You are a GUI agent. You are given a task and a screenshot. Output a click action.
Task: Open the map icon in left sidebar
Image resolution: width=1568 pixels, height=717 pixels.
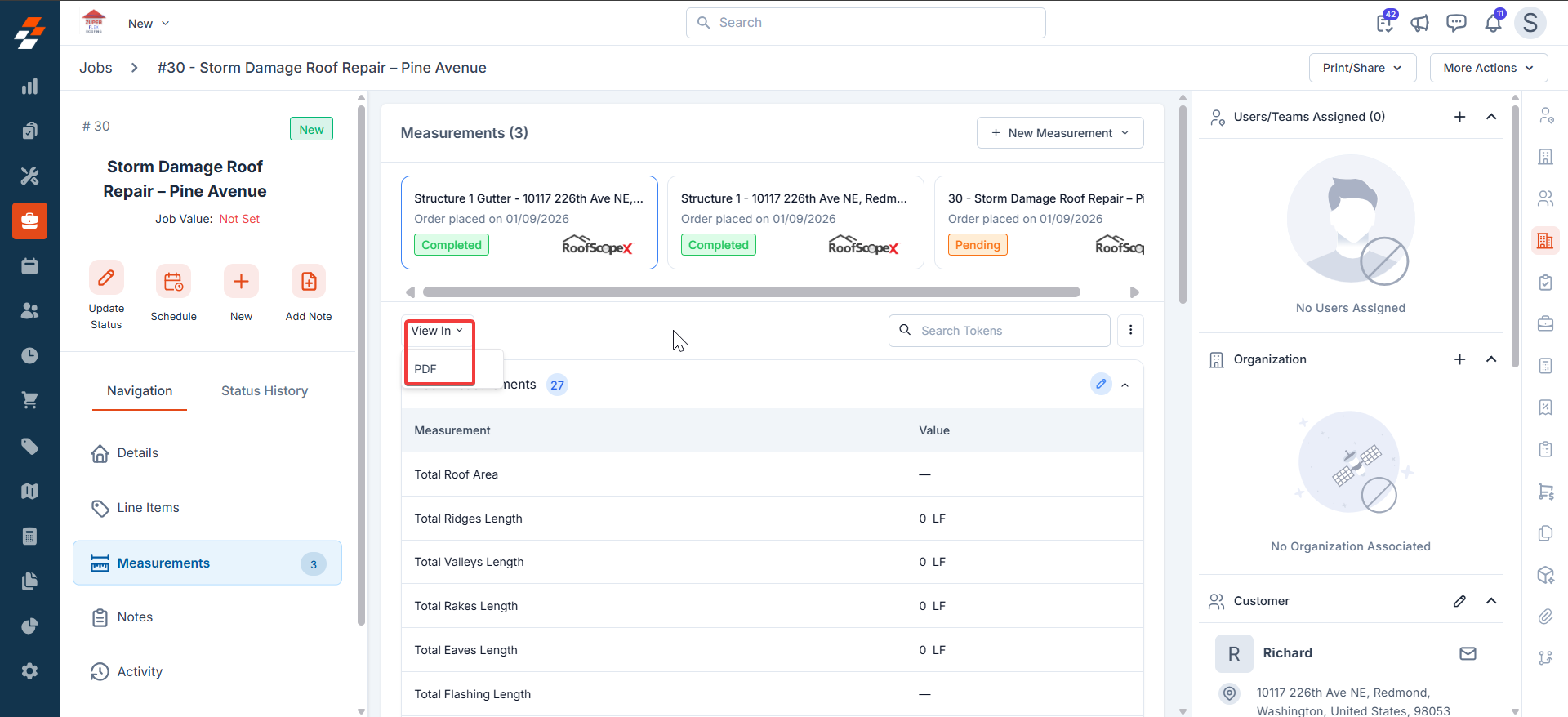29,491
